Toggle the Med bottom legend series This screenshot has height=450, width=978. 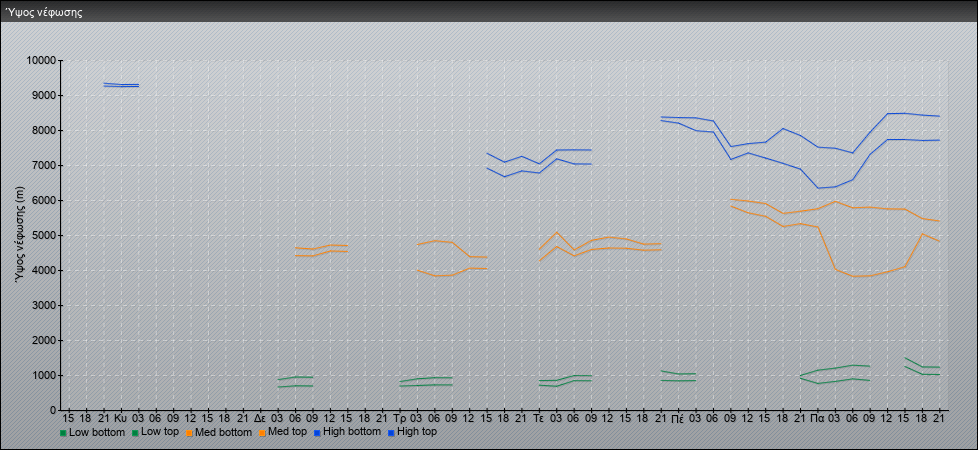tap(219, 431)
